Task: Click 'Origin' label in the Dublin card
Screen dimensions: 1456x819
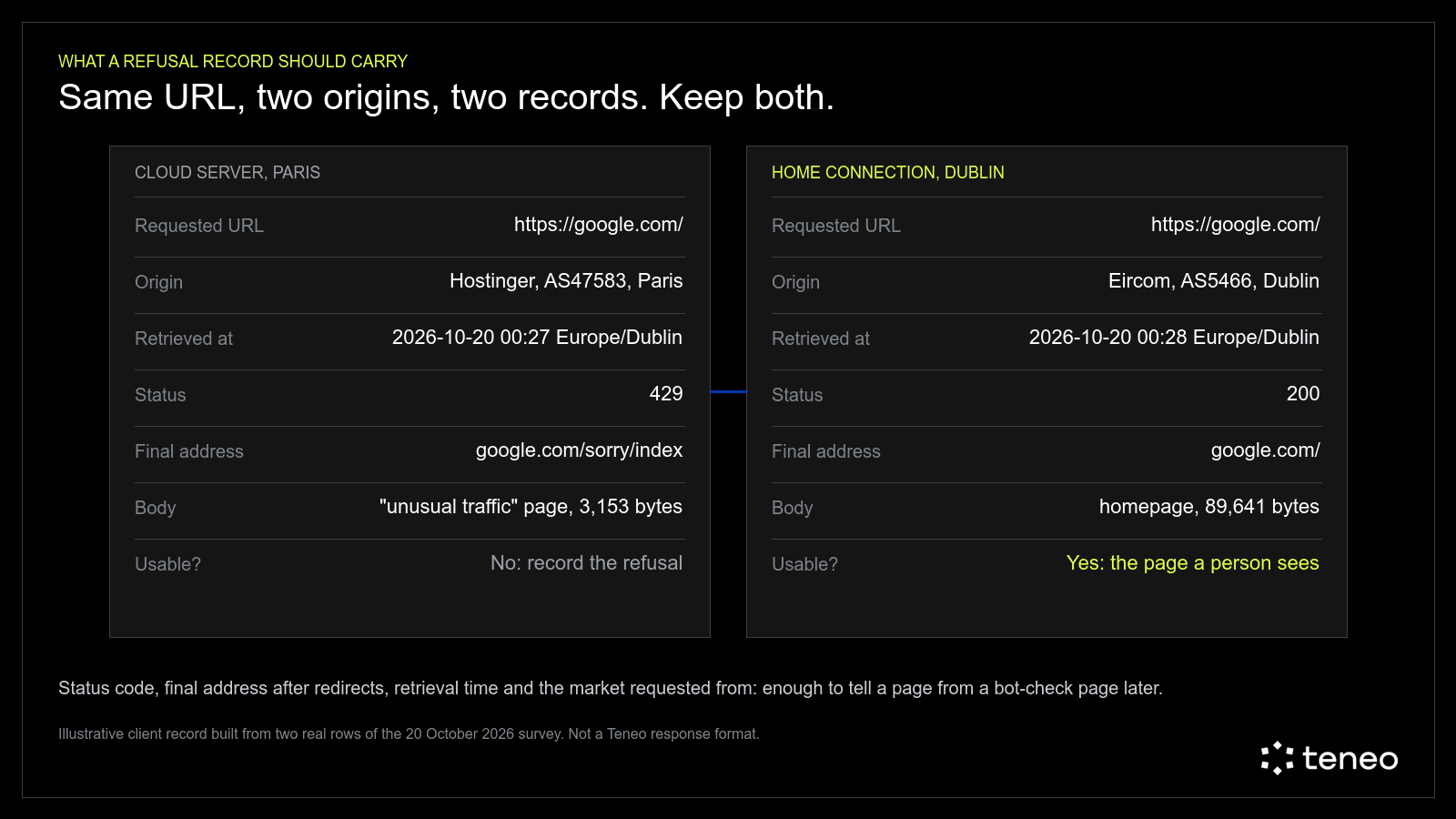Action: point(795,282)
